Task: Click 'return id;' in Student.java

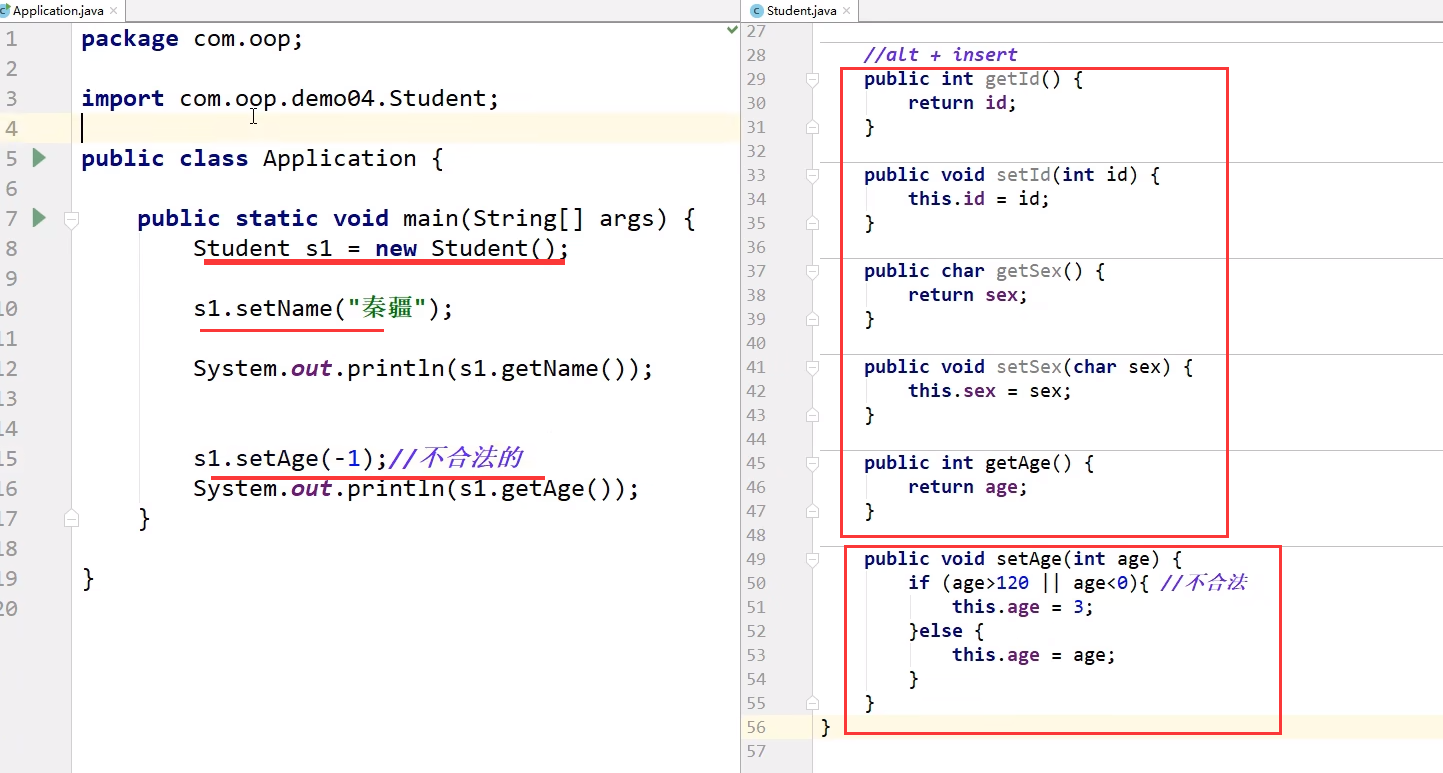Action: (x=962, y=103)
